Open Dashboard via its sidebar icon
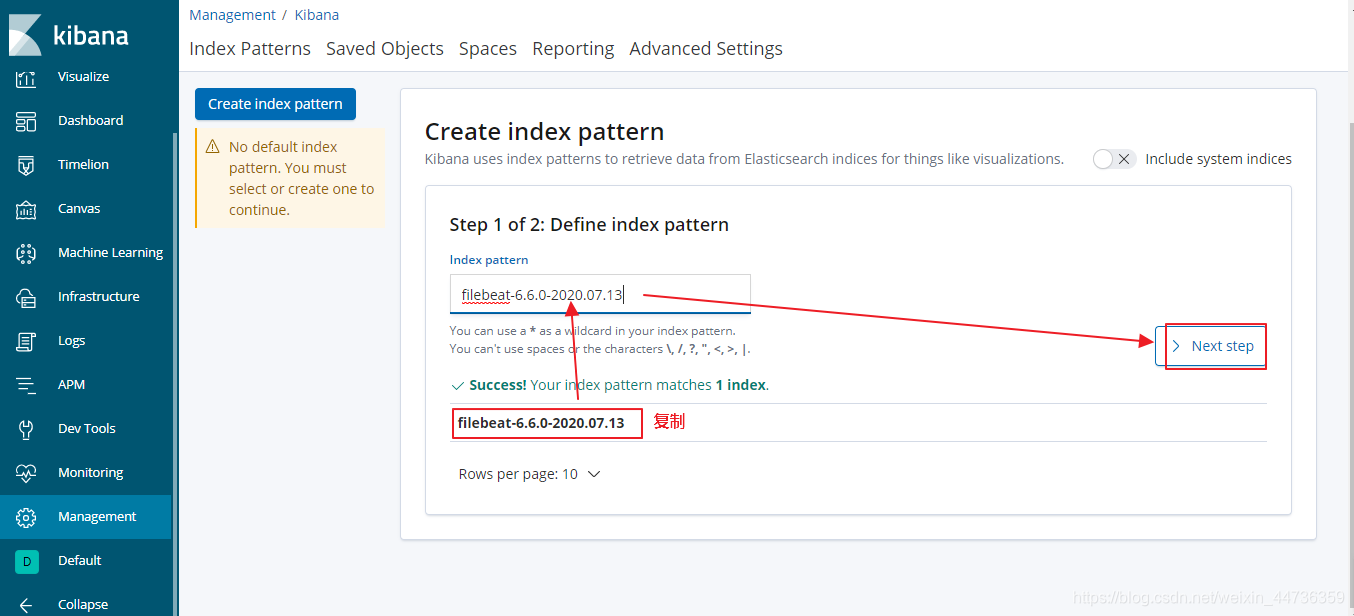 [26, 121]
